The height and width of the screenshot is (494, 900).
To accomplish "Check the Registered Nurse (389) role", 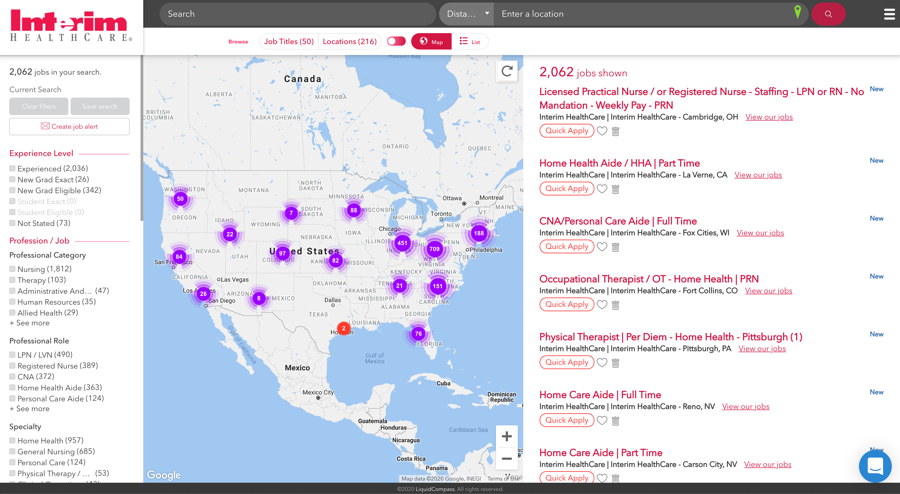I will coord(12,365).
